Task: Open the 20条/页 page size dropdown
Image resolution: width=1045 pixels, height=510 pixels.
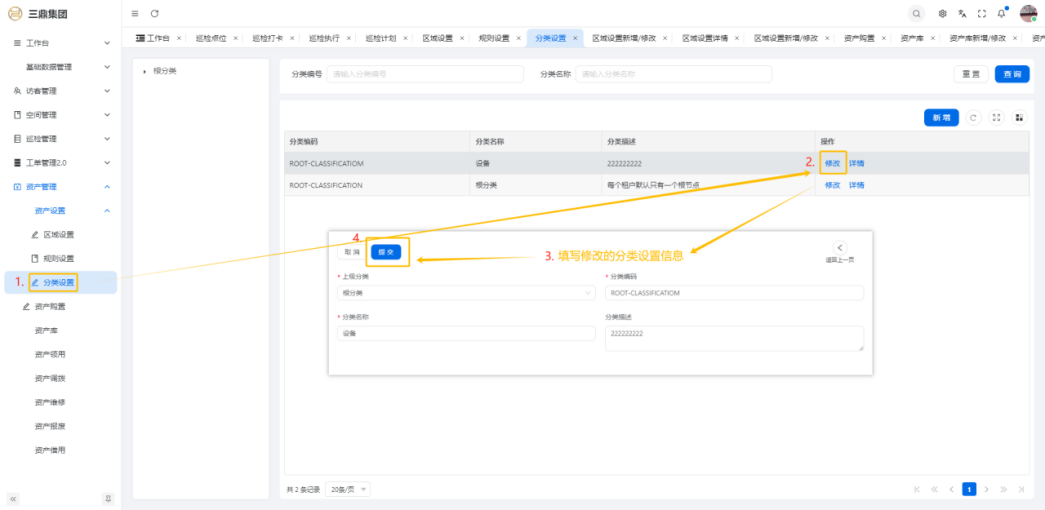Action: [x=348, y=489]
